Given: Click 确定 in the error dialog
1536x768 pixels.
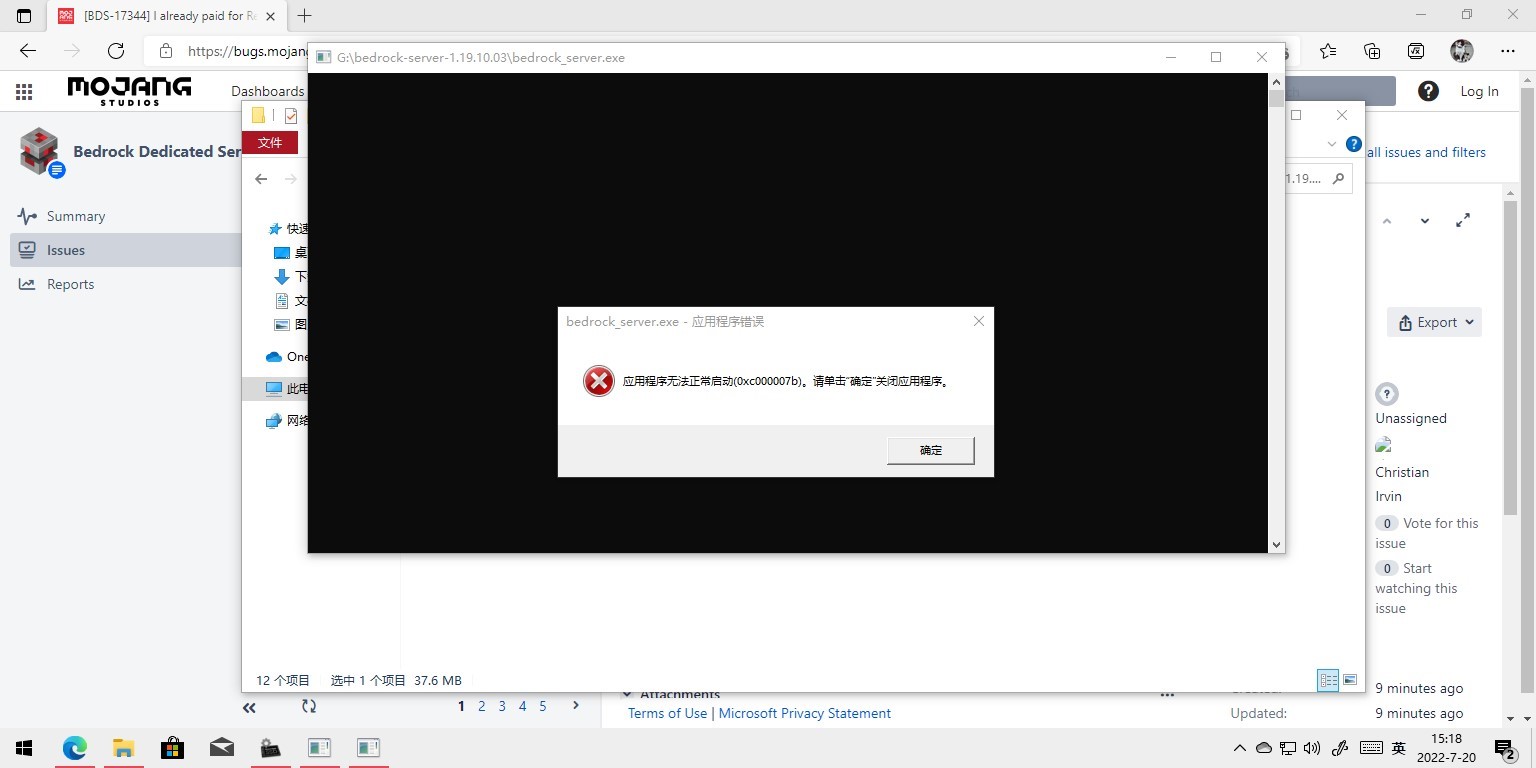Looking at the screenshot, I should click(x=931, y=450).
